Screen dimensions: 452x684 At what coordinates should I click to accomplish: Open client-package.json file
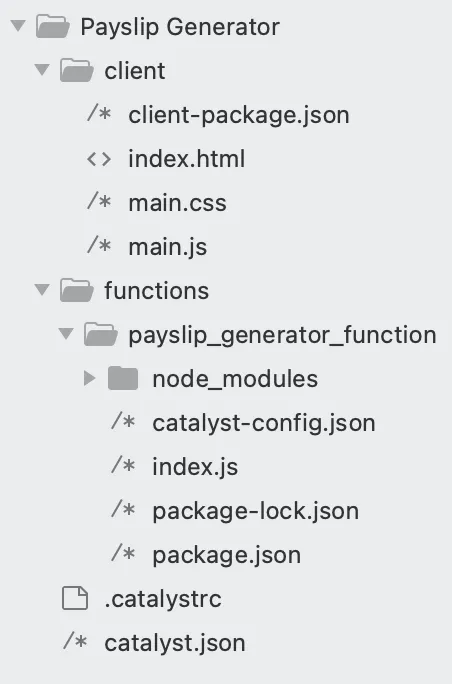tap(239, 115)
